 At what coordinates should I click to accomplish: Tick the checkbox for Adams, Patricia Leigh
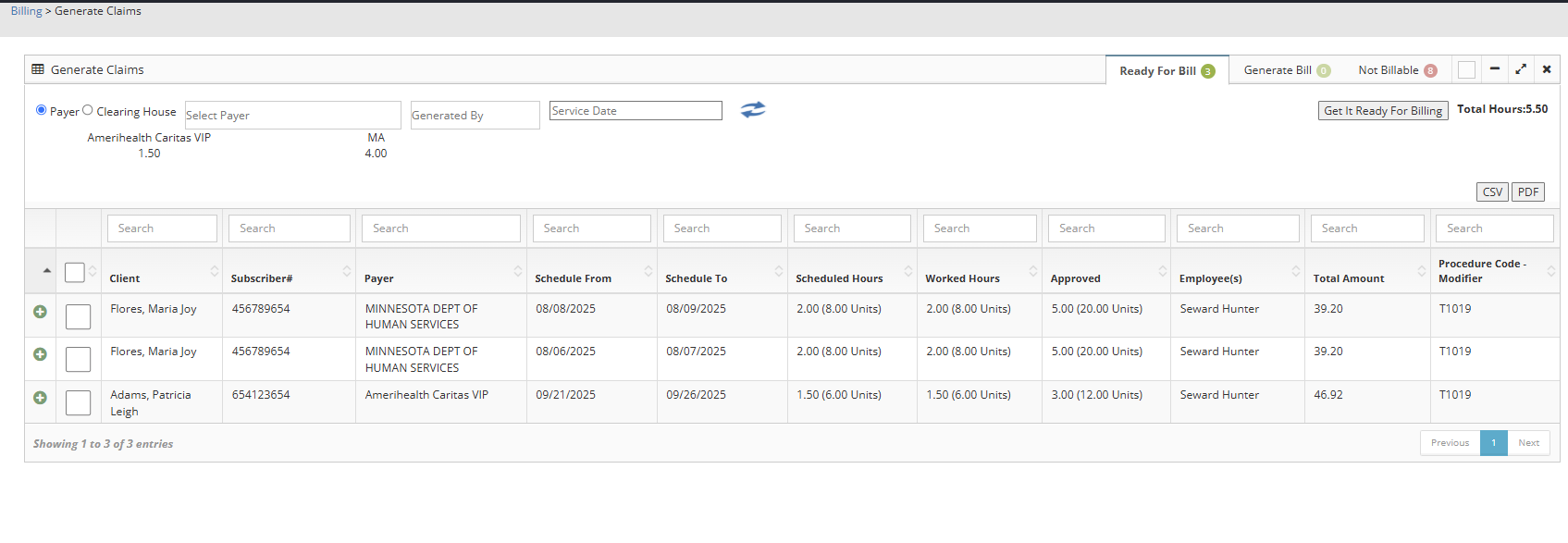click(79, 402)
